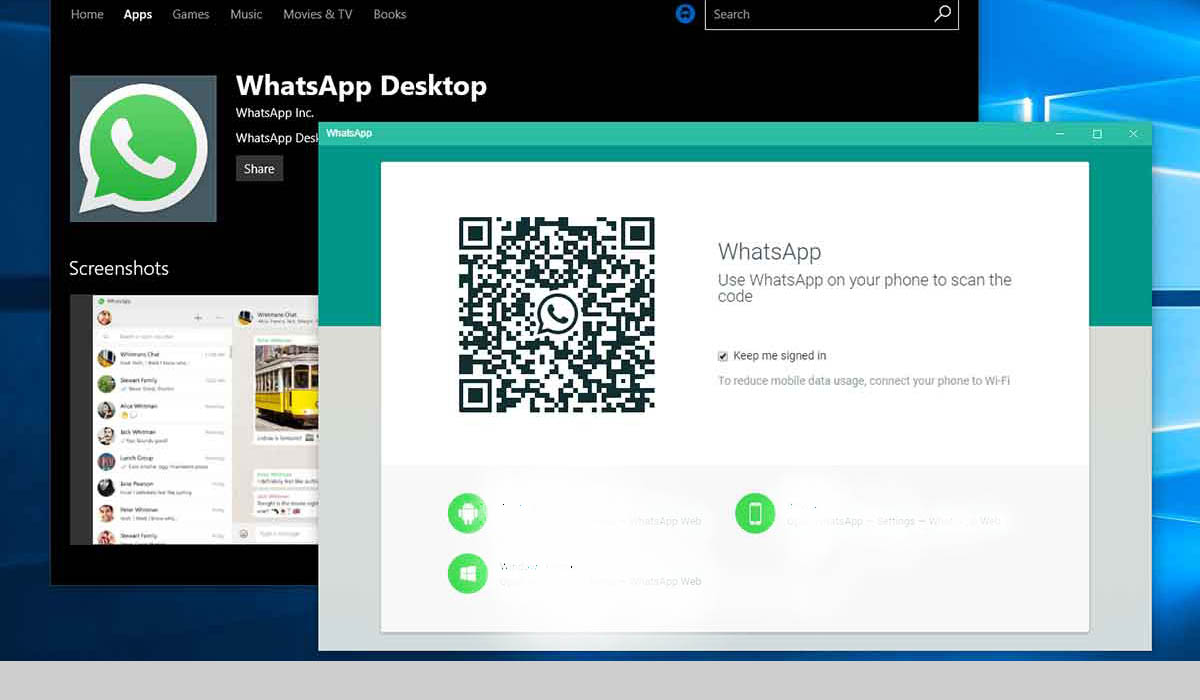Click the Screenshots heading in Store
This screenshot has width=1200, height=700.
(119, 268)
